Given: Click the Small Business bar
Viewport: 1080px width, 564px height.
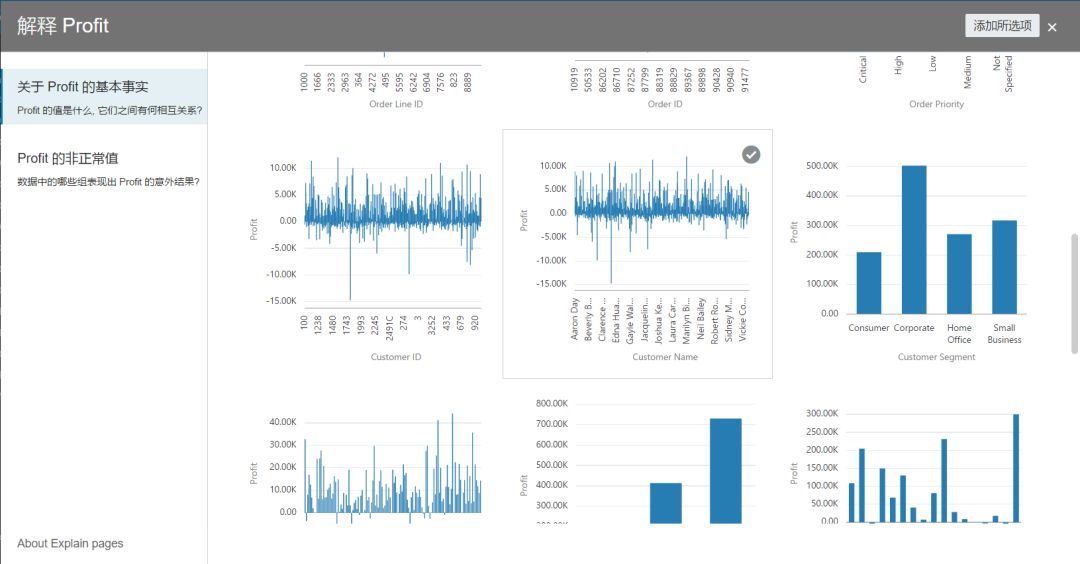Looking at the screenshot, I should point(1004,266).
